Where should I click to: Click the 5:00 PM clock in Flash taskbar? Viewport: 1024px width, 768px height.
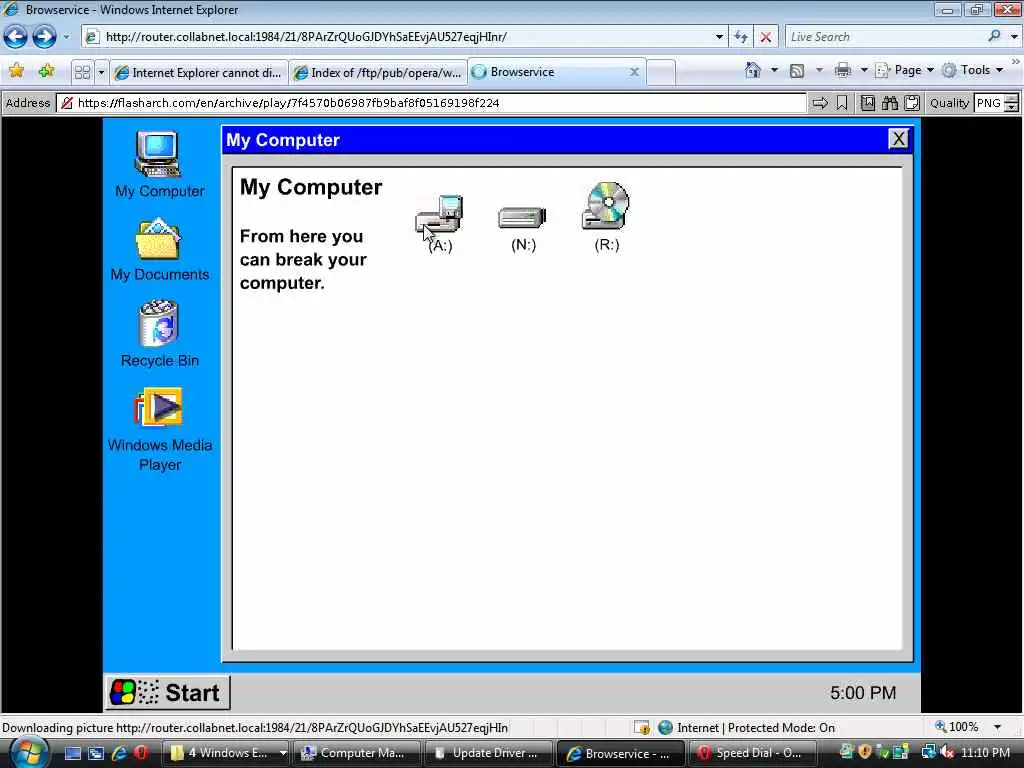[x=863, y=693]
